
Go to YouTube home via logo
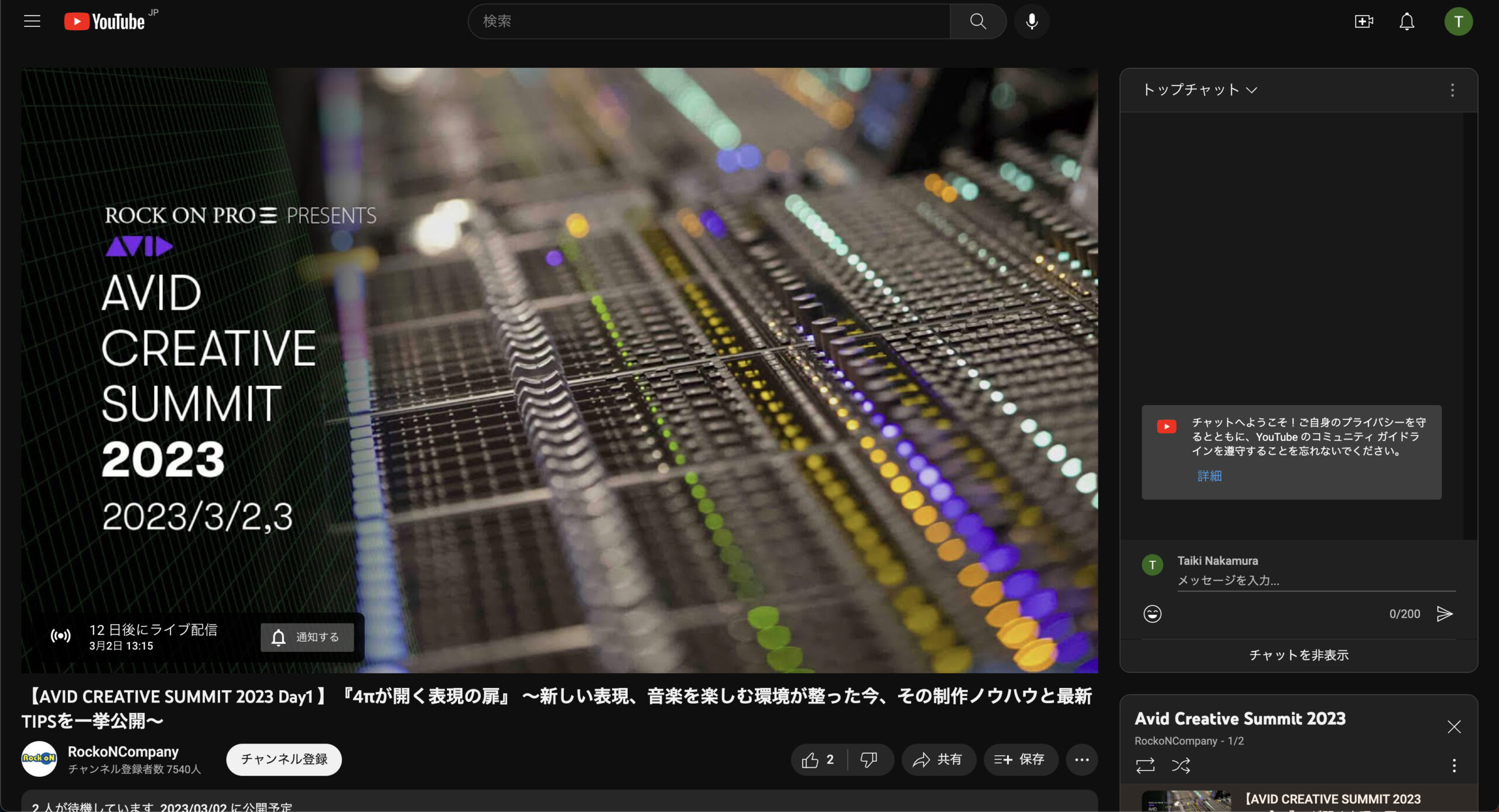click(105, 22)
